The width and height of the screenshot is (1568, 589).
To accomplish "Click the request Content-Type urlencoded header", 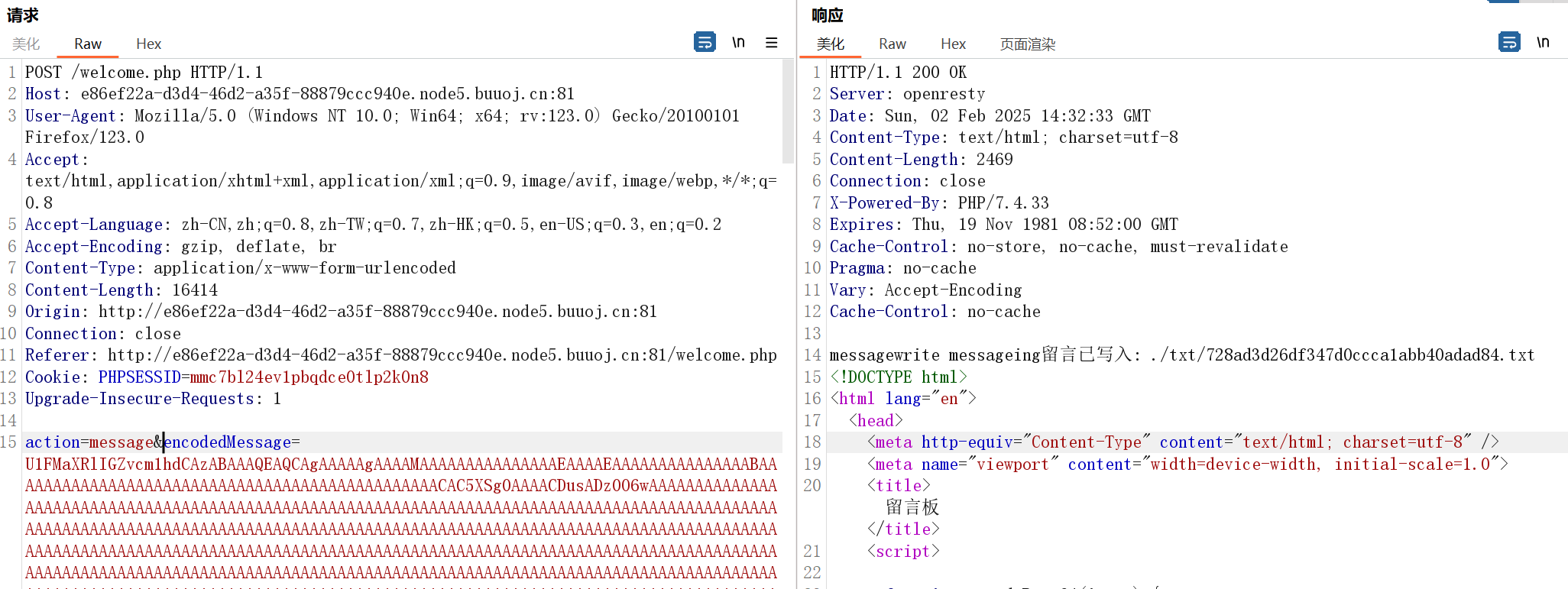I will (x=240, y=268).
